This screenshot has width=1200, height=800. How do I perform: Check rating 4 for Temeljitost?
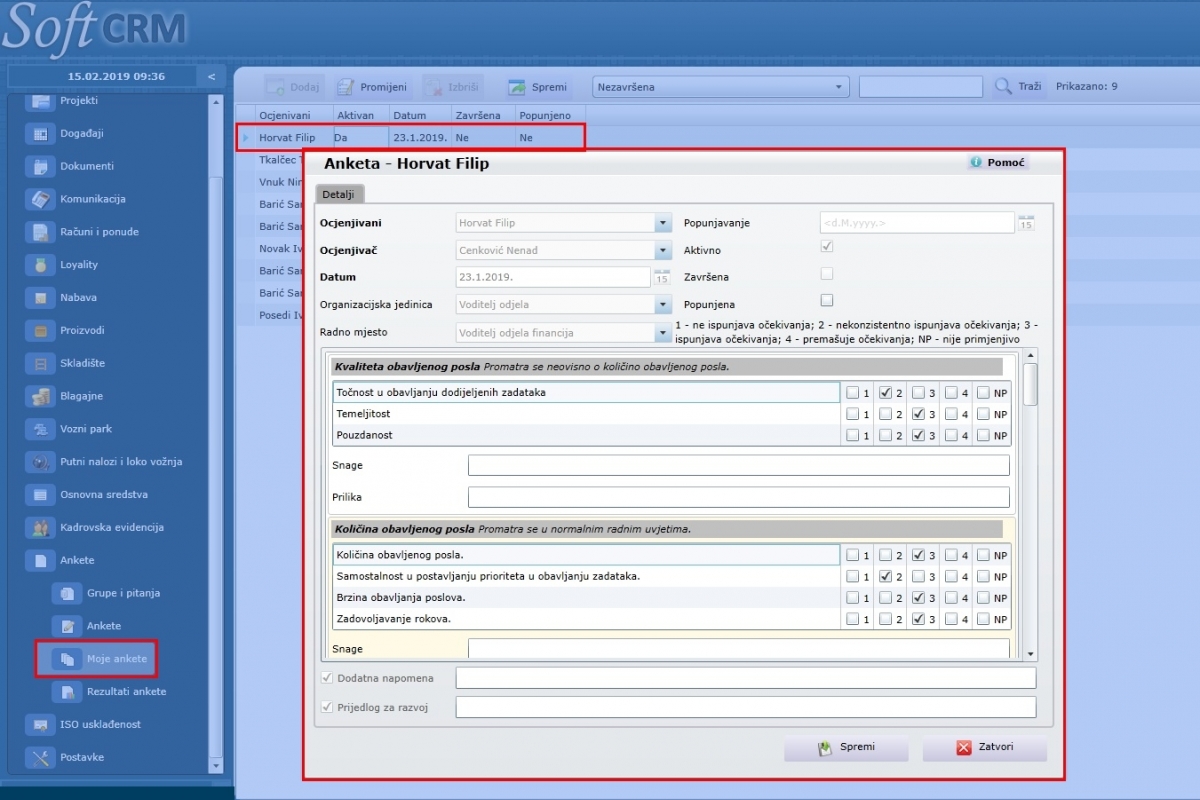point(951,414)
